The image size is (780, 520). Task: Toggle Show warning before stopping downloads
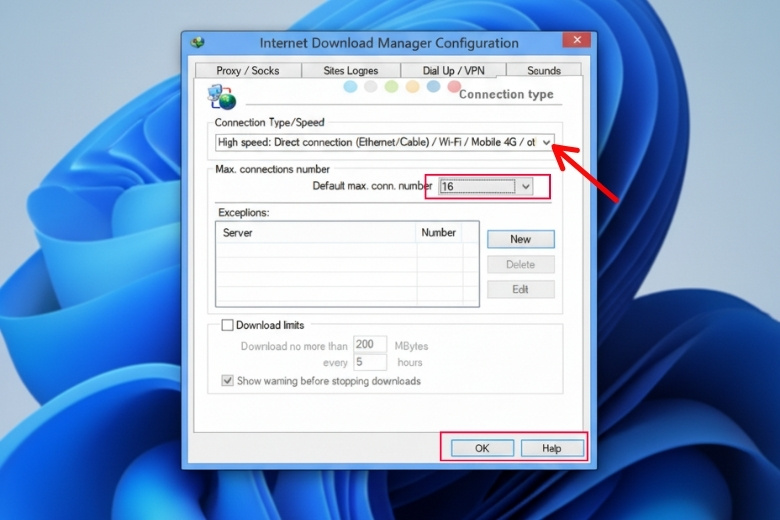[227, 381]
